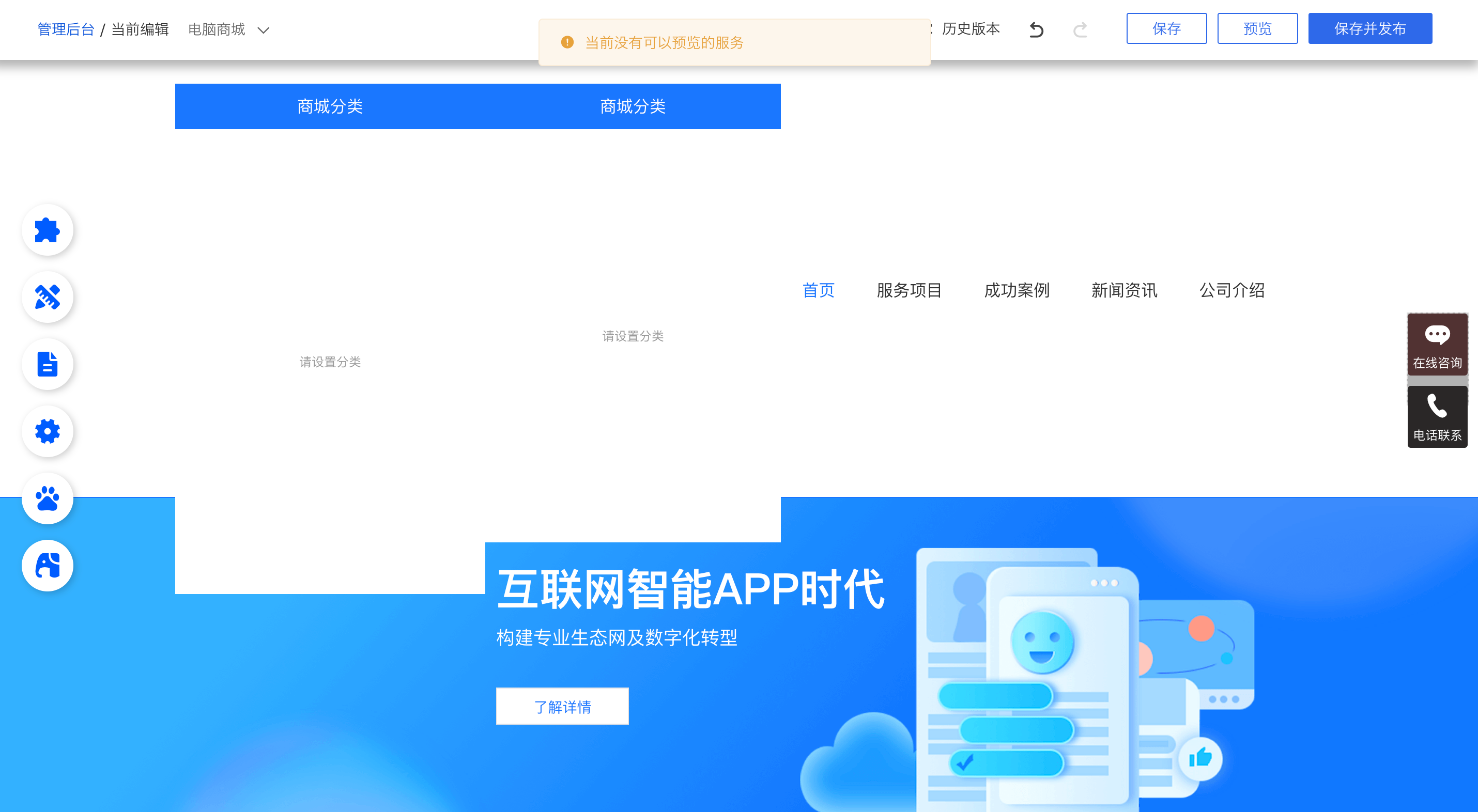Click 构建专业生态网及数字化转型 subtitle text

[617, 638]
